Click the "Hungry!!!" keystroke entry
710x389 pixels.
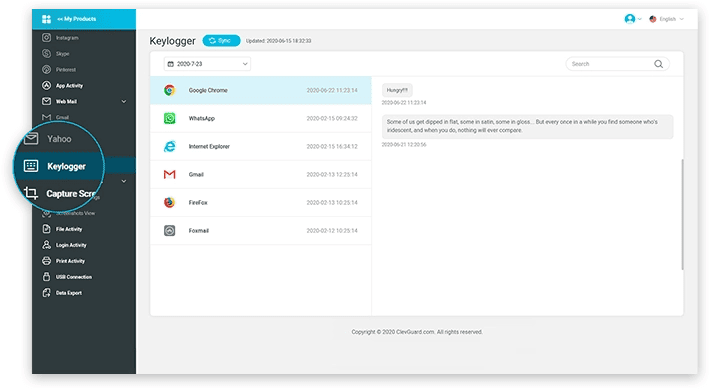pyautogui.click(x=397, y=90)
